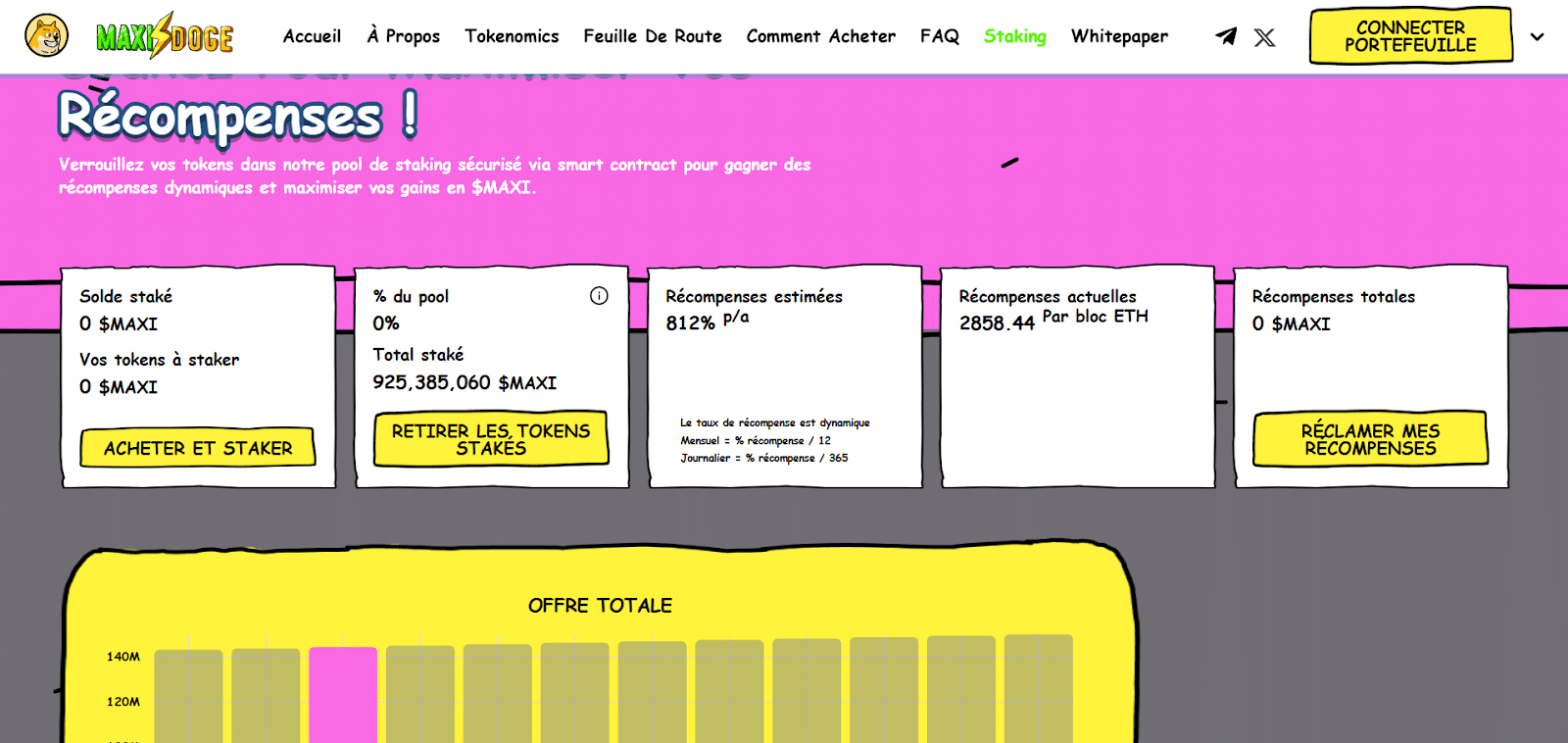Image resolution: width=1568 pixels, height=743 pixels.
Task: Expand the language dropdown chevron
Action: (x=1537, y=37)
